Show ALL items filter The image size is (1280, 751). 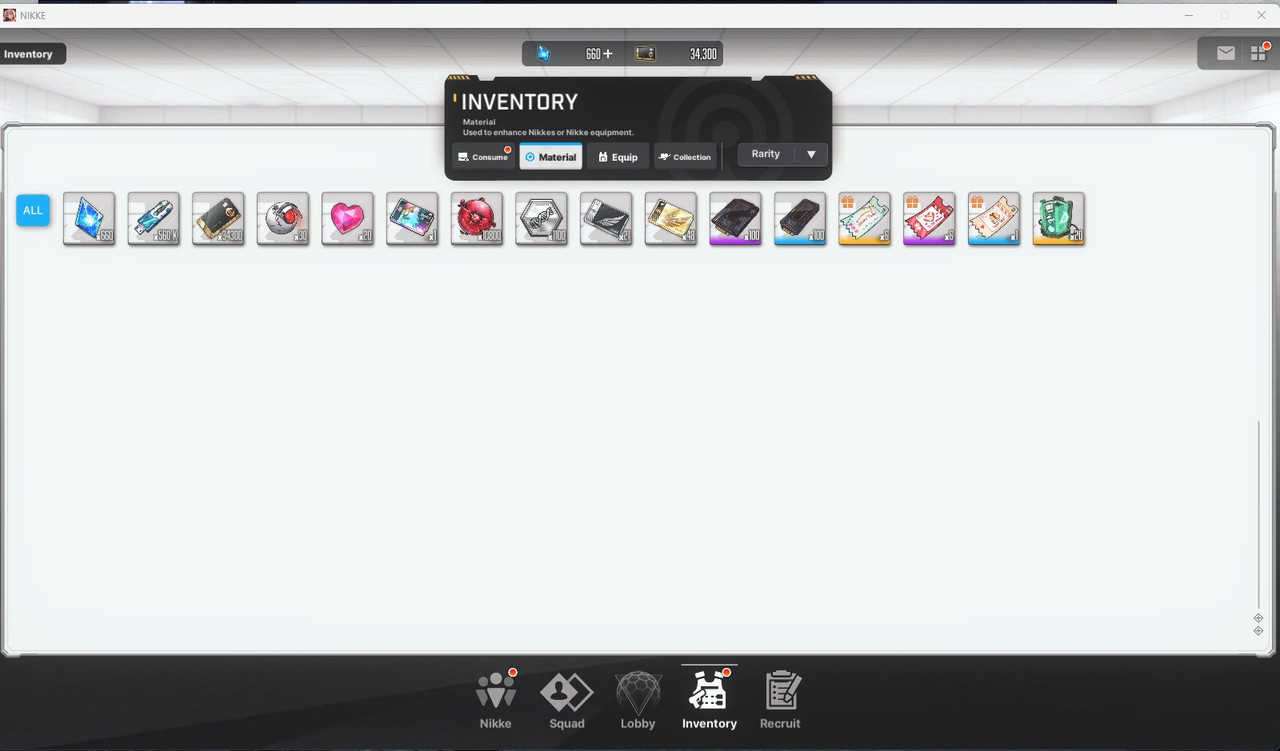coord(33,211)
